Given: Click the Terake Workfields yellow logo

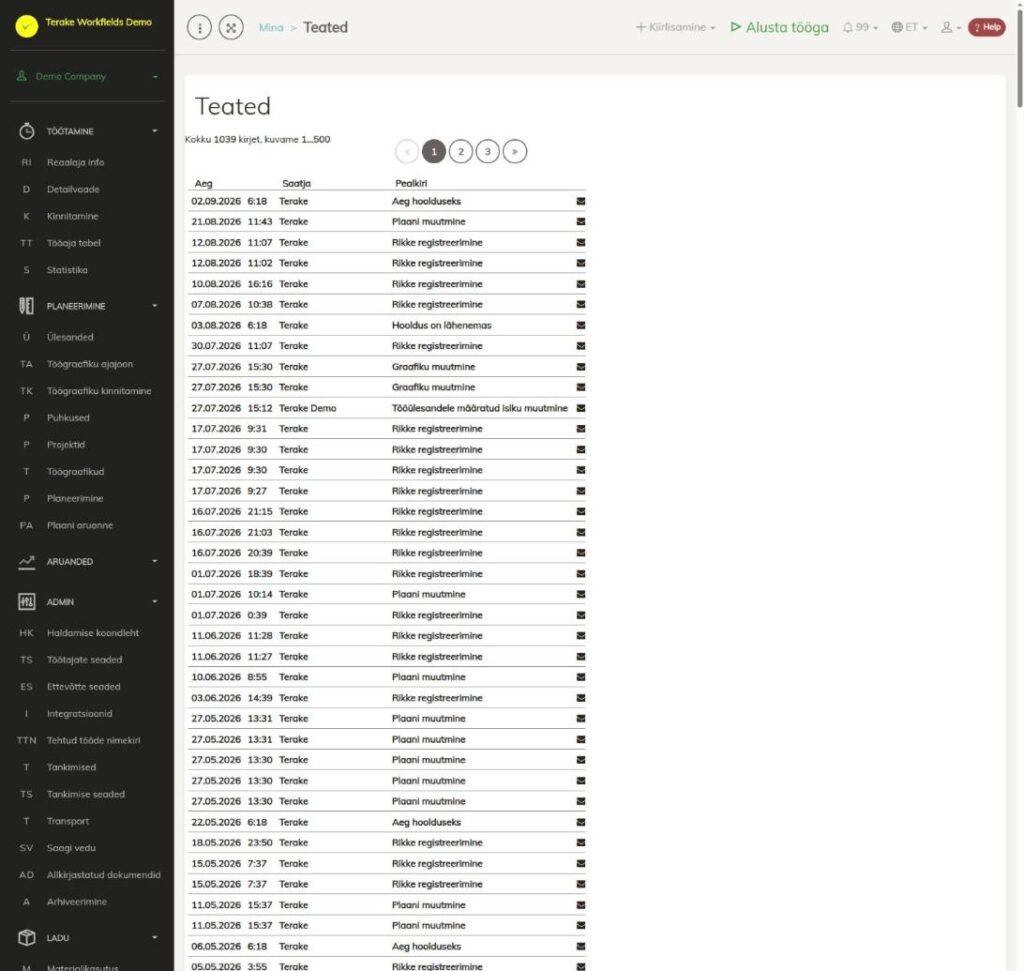Looking at the screenshot, I should click(x=27, y=26).
